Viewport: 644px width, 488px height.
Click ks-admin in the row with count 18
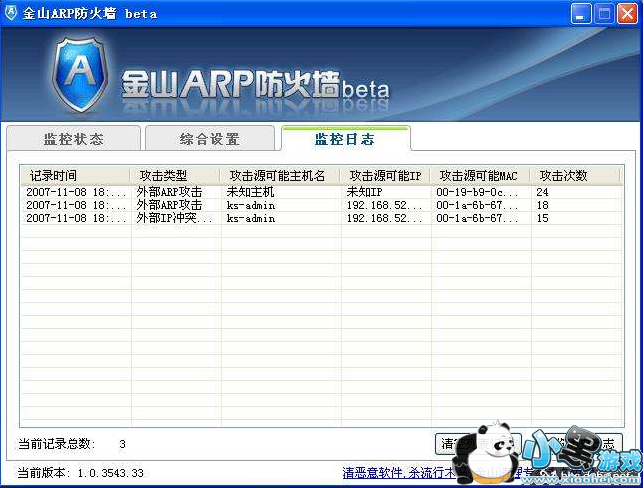[x=251, y=205]
